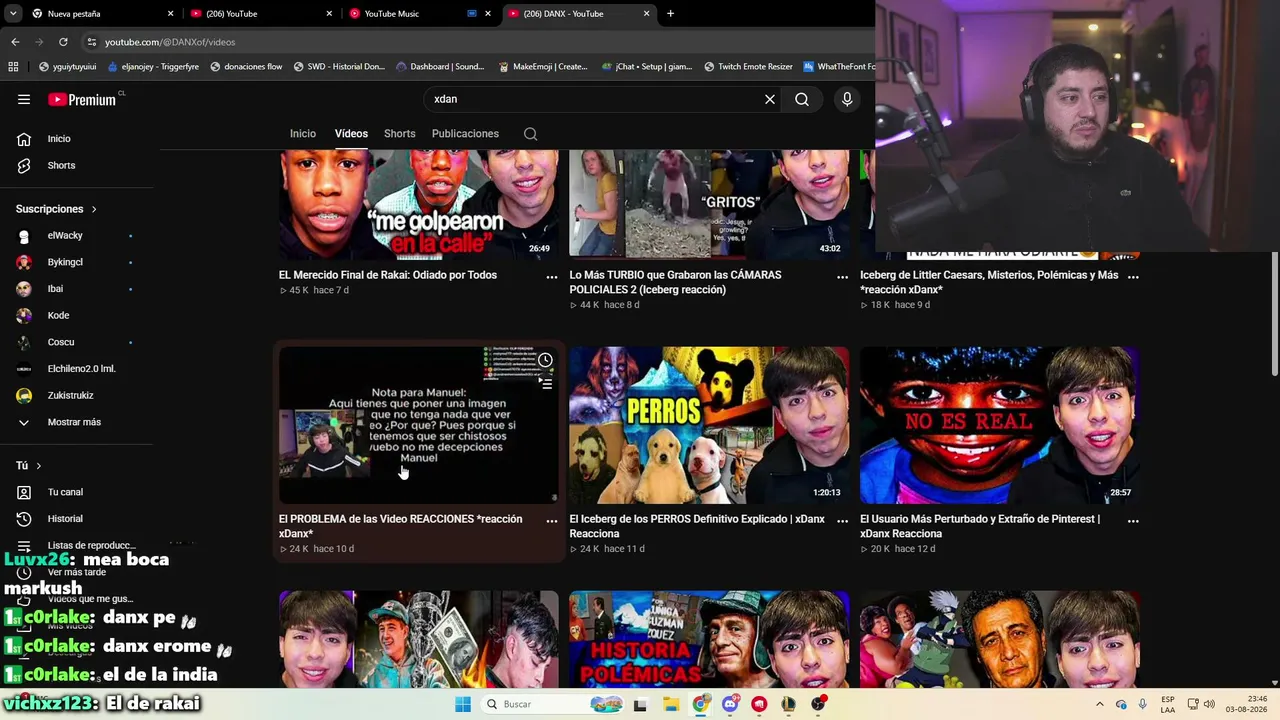Open the Chrome apps grid in bookmarks

pyautogui.click(x=13, y=67)
